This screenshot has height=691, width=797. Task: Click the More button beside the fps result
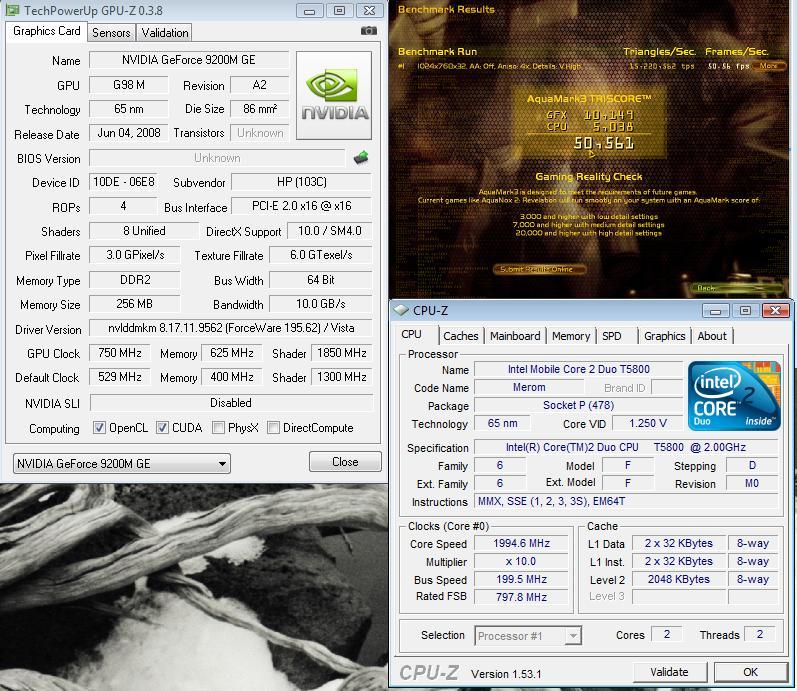click(x=768, y=66)
